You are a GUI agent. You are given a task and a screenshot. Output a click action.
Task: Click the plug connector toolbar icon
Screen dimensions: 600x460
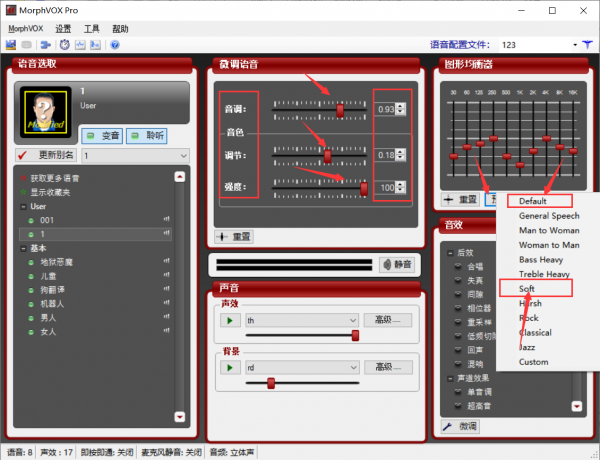(46, 45)
